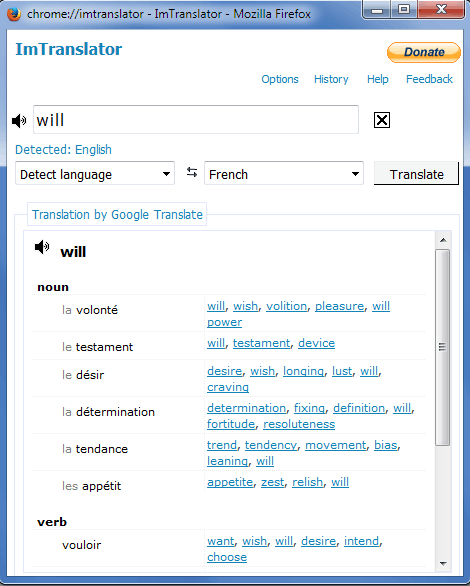Click 'leaning' link

click(228, 461)
